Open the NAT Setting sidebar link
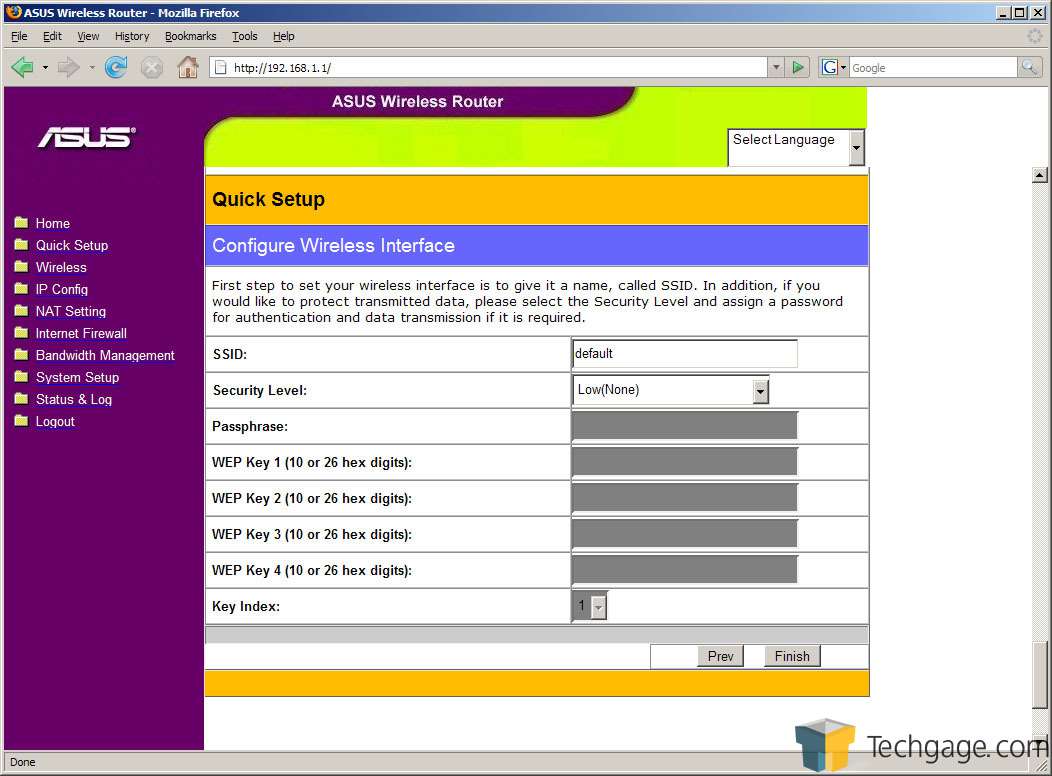 click(70, 311)
